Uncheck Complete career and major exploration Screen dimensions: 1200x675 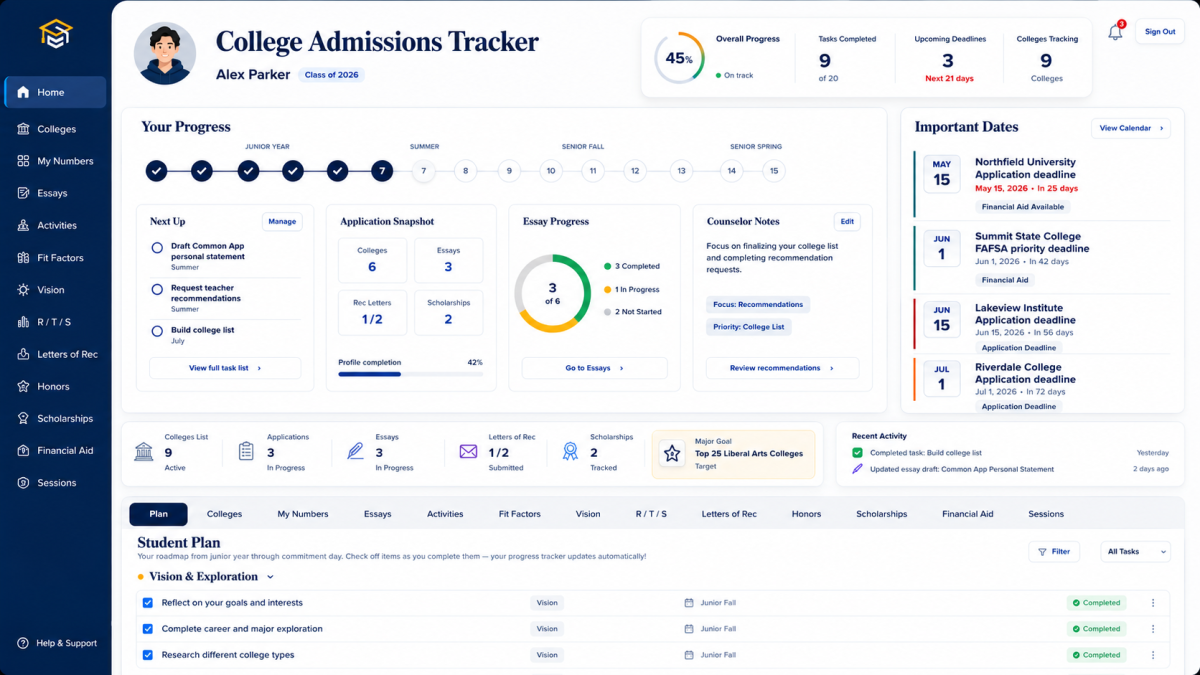click(x=148, y=629)
